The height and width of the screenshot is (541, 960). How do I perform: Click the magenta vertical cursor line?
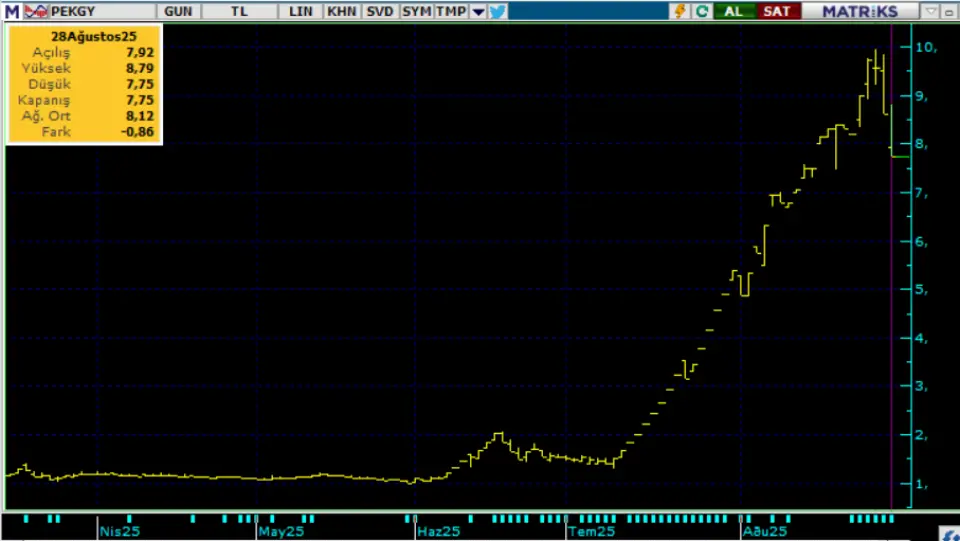click(891, 266)
